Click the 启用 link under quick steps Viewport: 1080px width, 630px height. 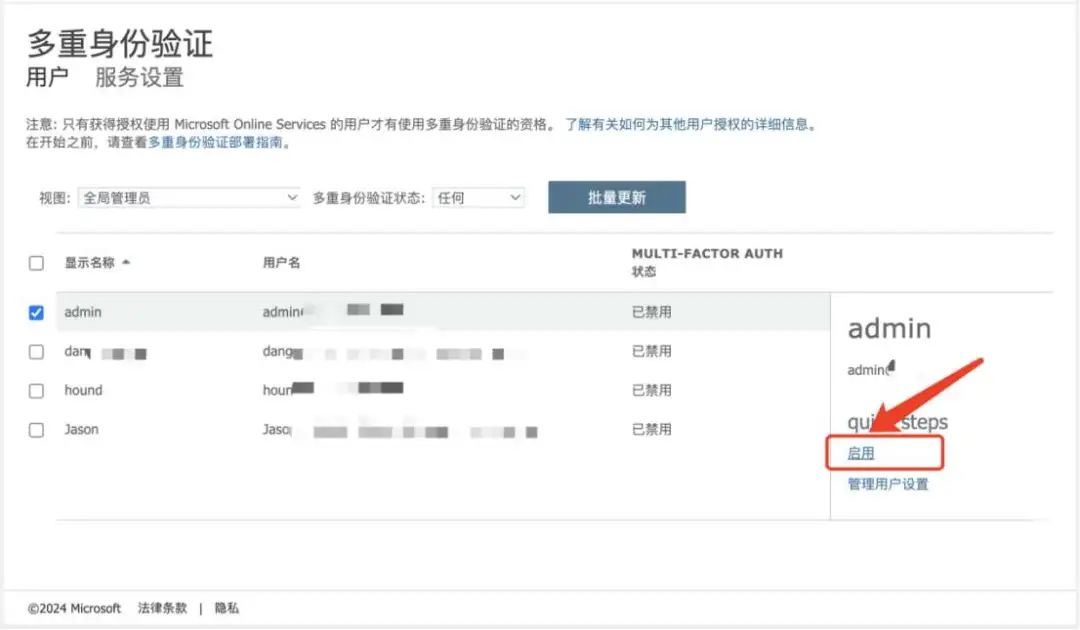(x=860, y=453)
